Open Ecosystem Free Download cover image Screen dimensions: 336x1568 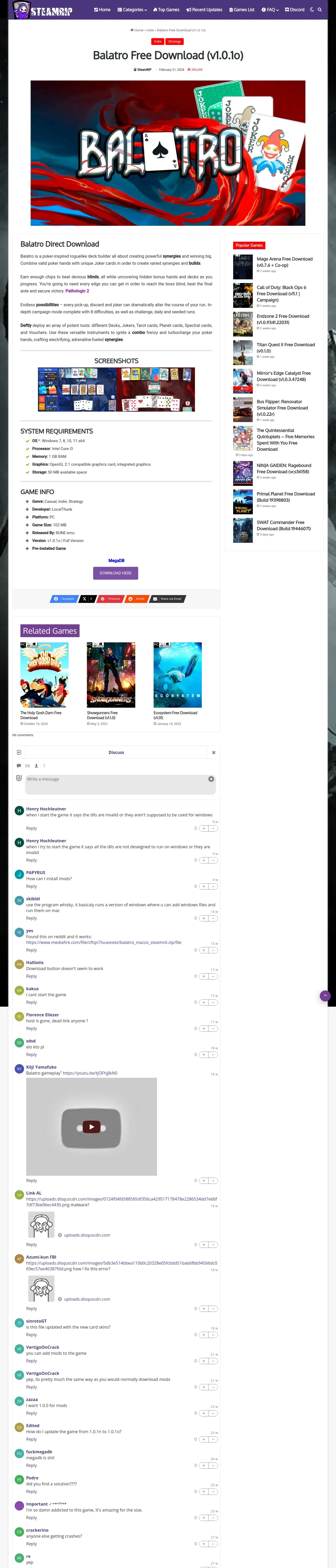[177, 675]
